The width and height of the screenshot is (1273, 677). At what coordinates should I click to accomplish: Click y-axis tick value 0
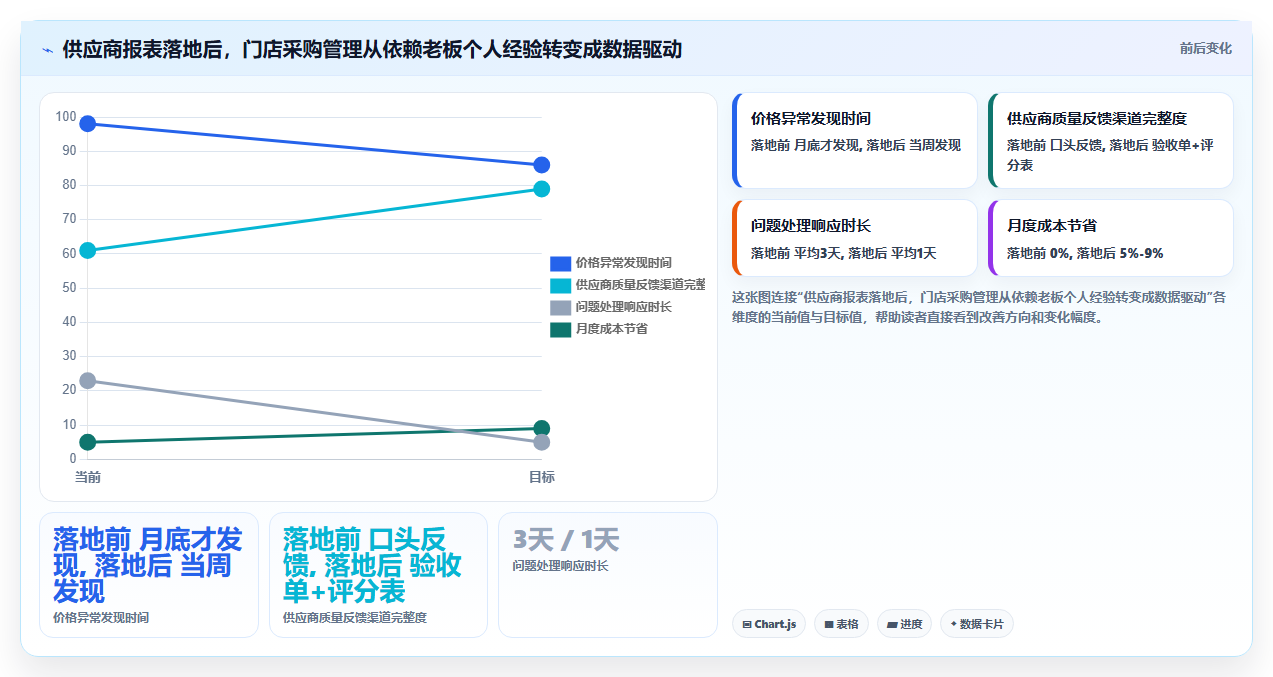point(73,459)
